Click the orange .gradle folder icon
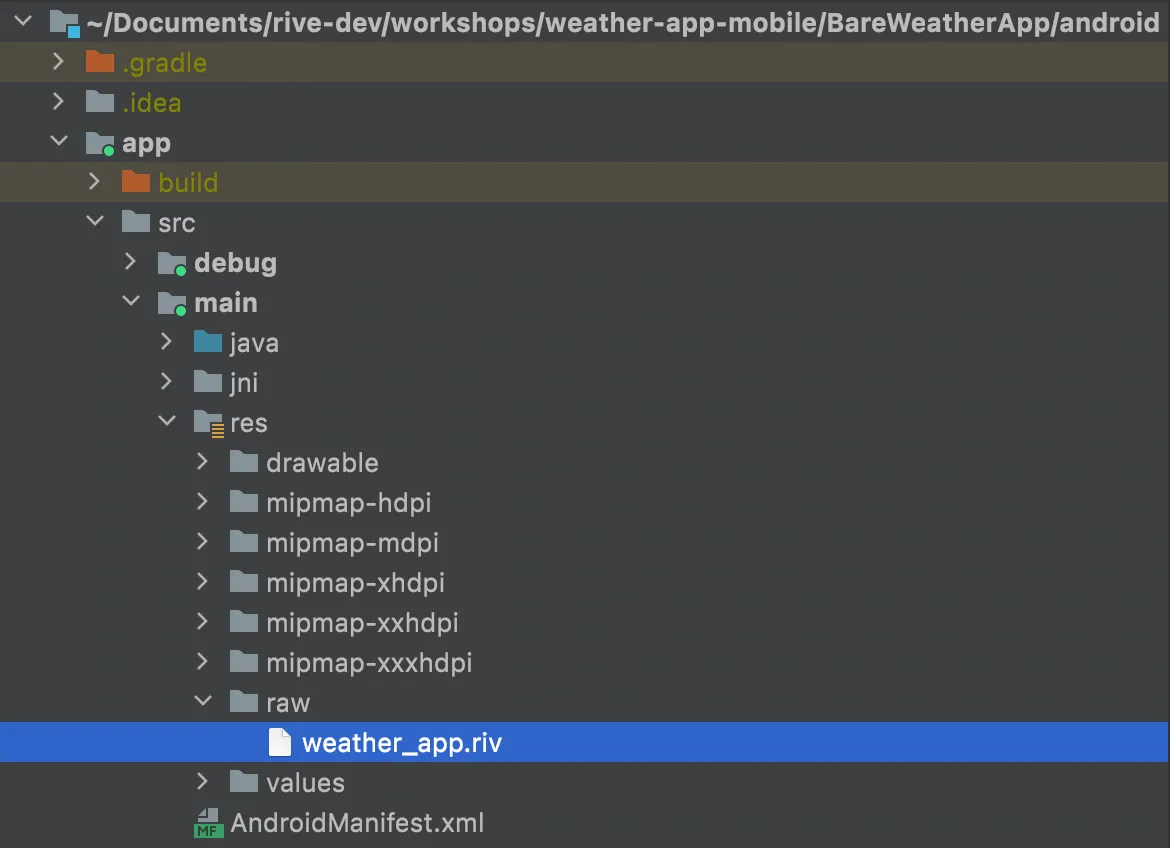Image resolution: width=1170 pixels, height=848 pixels. (99, 62)
